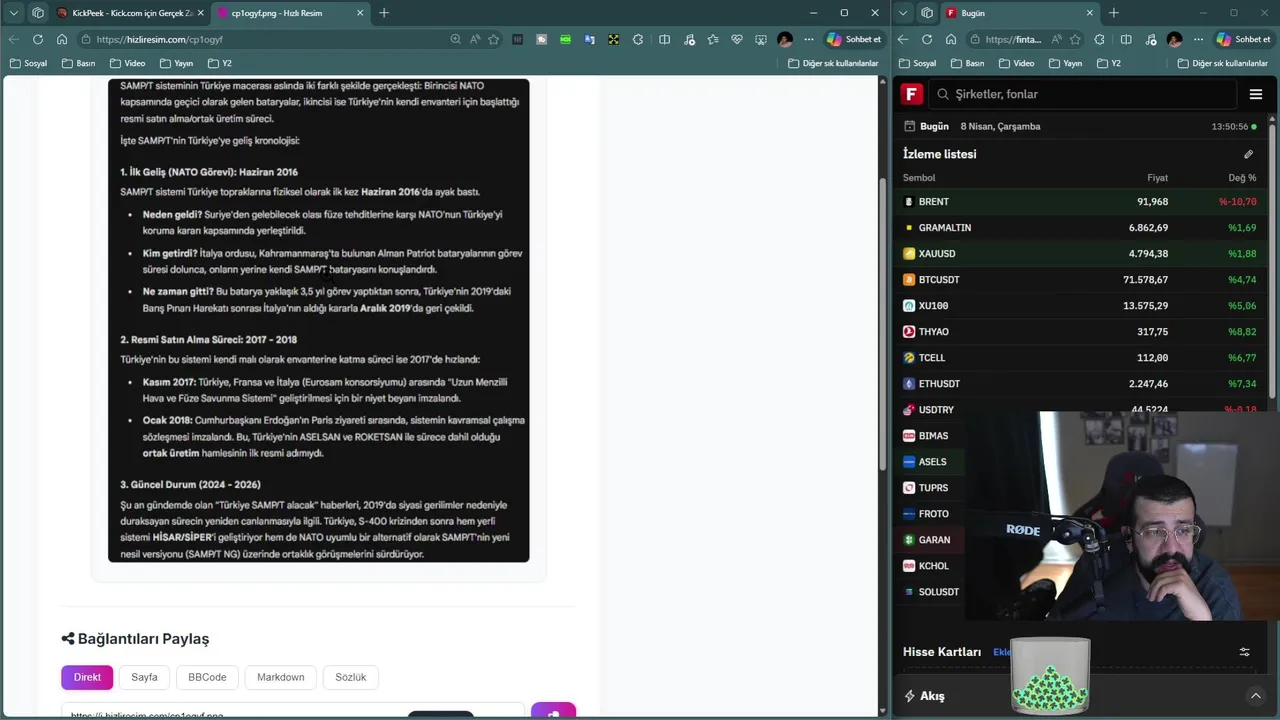Open browser essentials heart icon in left window
The width and height of the screenshot is (1280, 720).
point(737,39)
